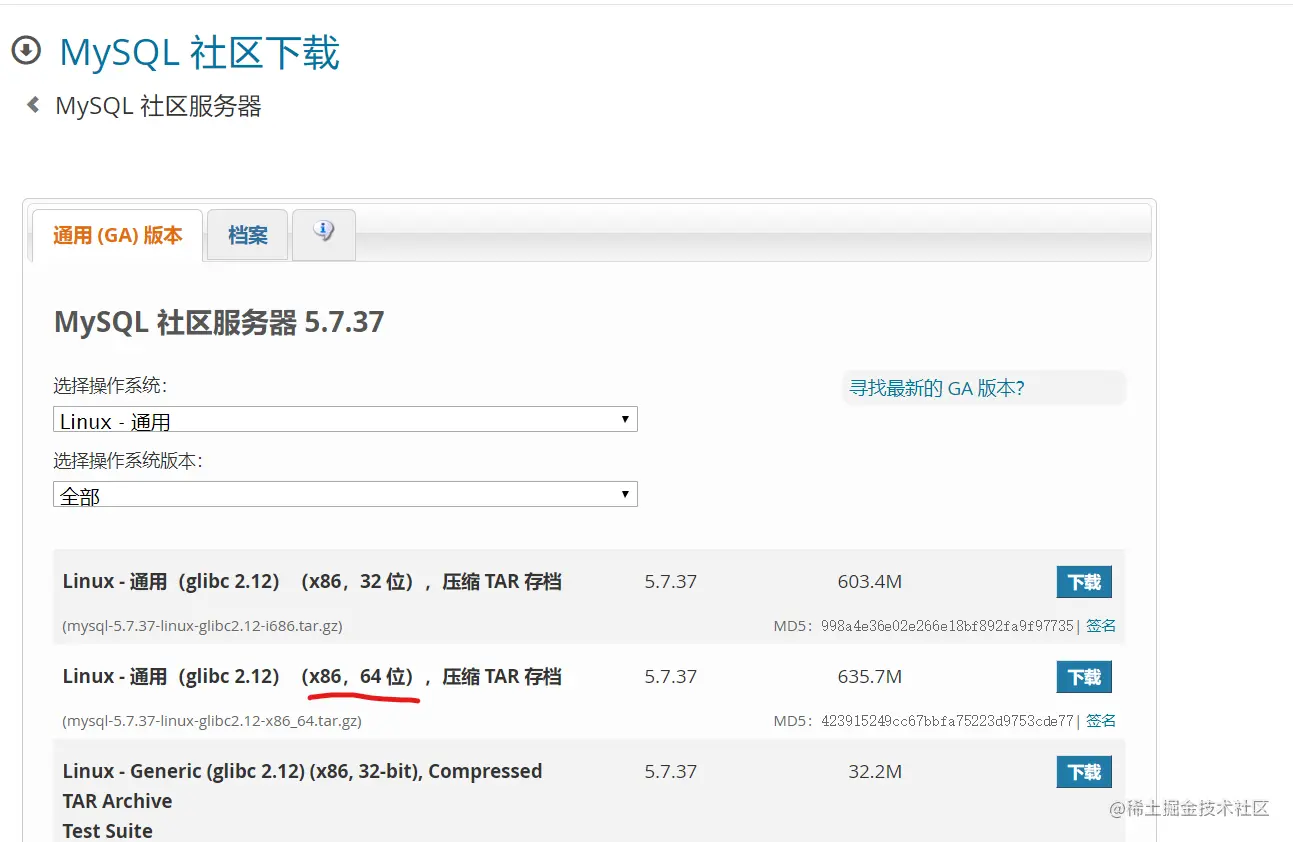Click the back chevron before MySQL 社区服务器
Screen dimensions: 1293x842
coord(33,104)
